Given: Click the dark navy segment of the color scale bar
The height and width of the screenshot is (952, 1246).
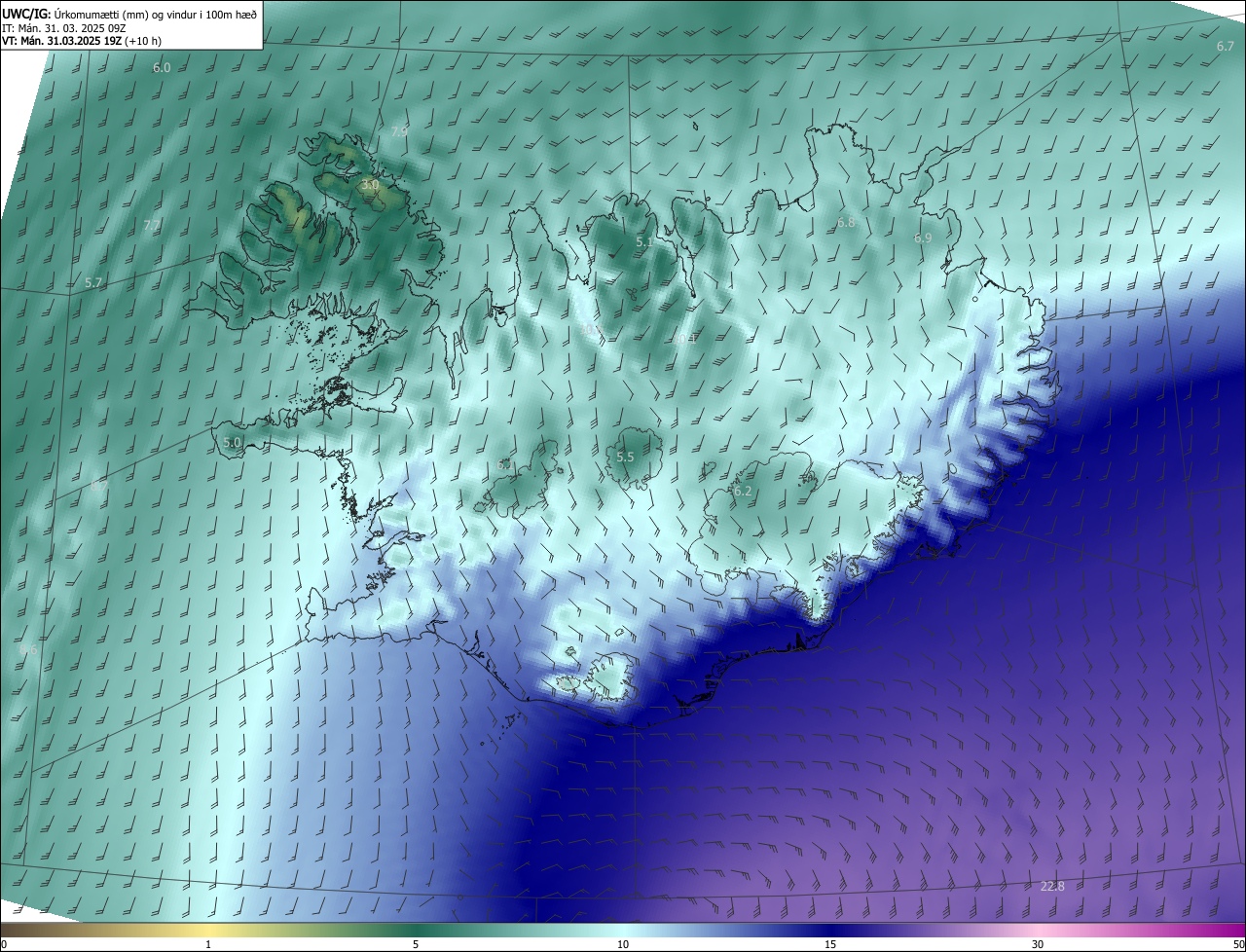Looking at the screenshot, I should (830, 931).
